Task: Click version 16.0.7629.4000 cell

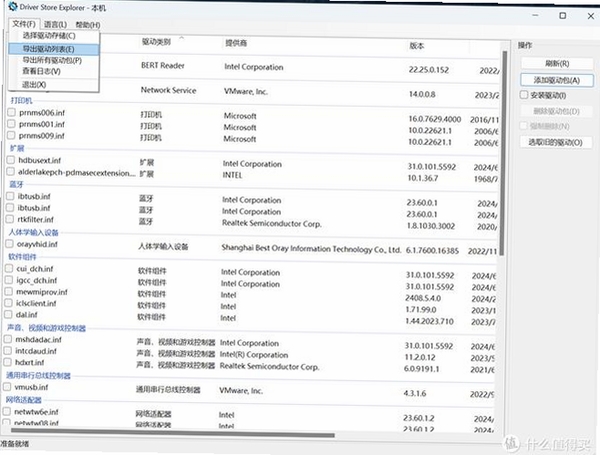Action: 434,119
